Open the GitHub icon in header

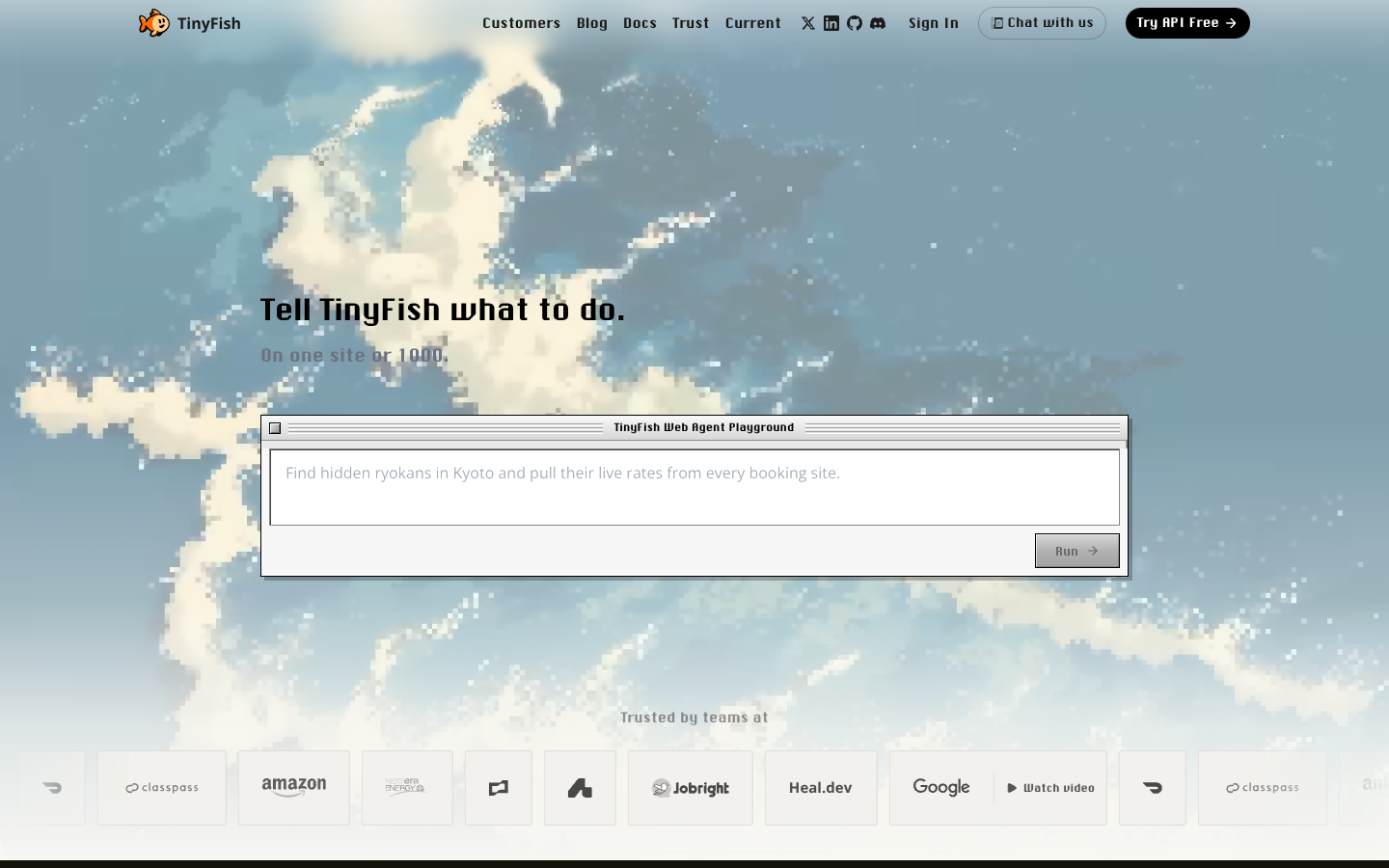click(855, 23)
